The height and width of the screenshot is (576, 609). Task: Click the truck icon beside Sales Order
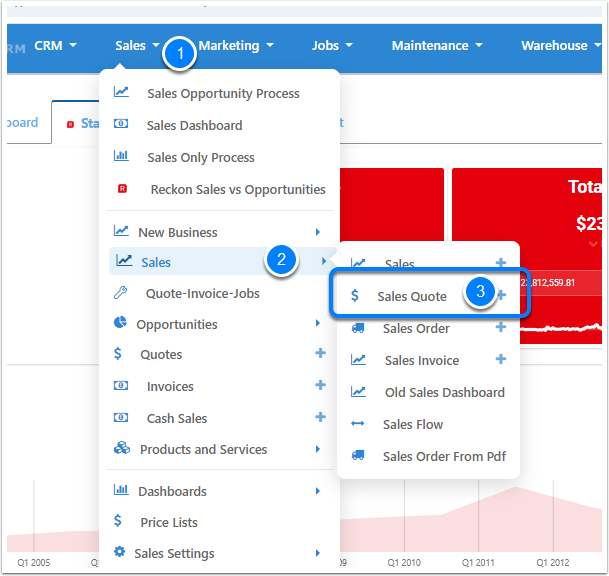point(358,328)
